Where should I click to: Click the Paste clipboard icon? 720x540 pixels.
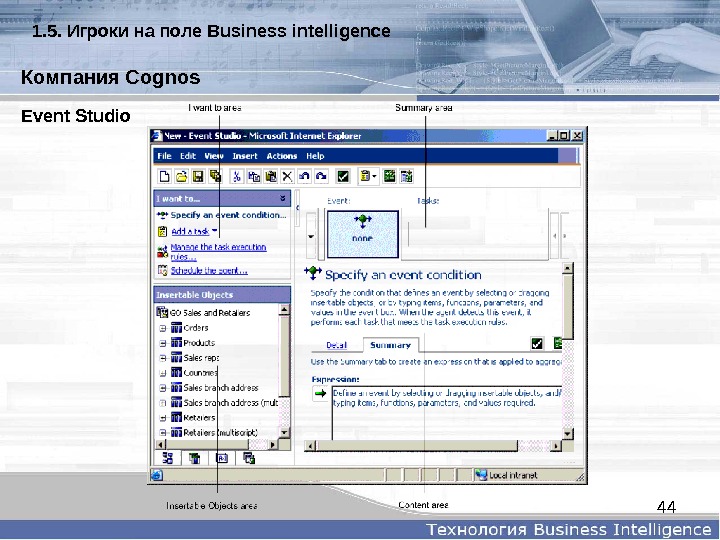(270, 176)
